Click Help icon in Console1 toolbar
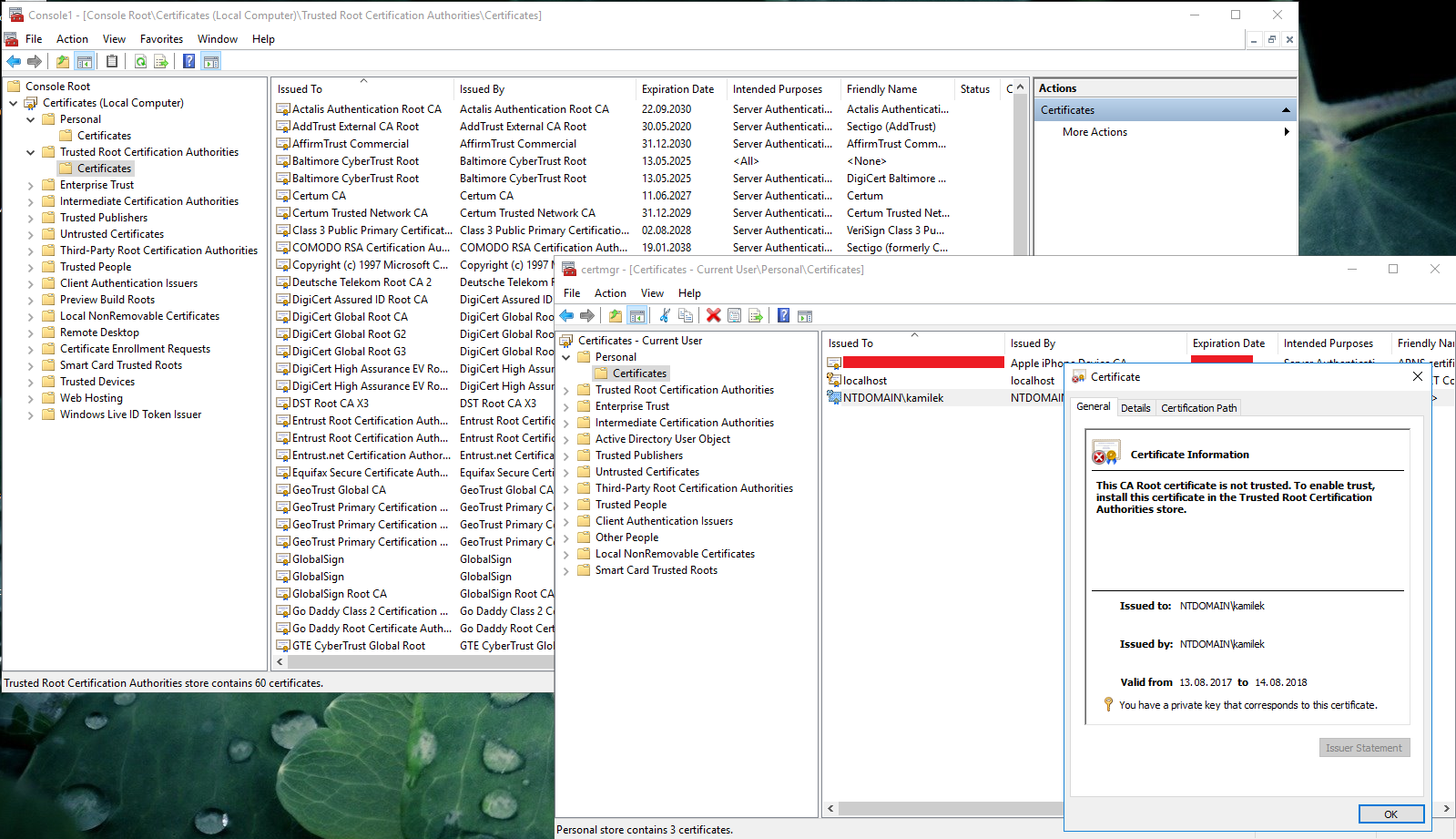The width and height of the screenshot is (1456, 839). (x=188, y=61)
